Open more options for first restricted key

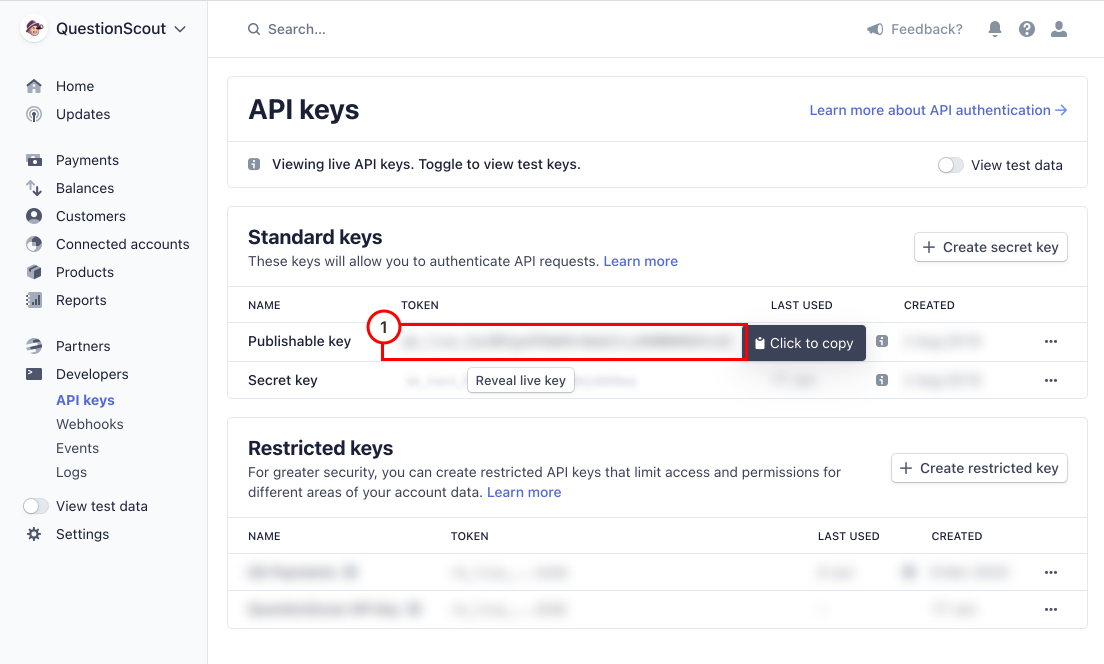(x=1050, y=572)
